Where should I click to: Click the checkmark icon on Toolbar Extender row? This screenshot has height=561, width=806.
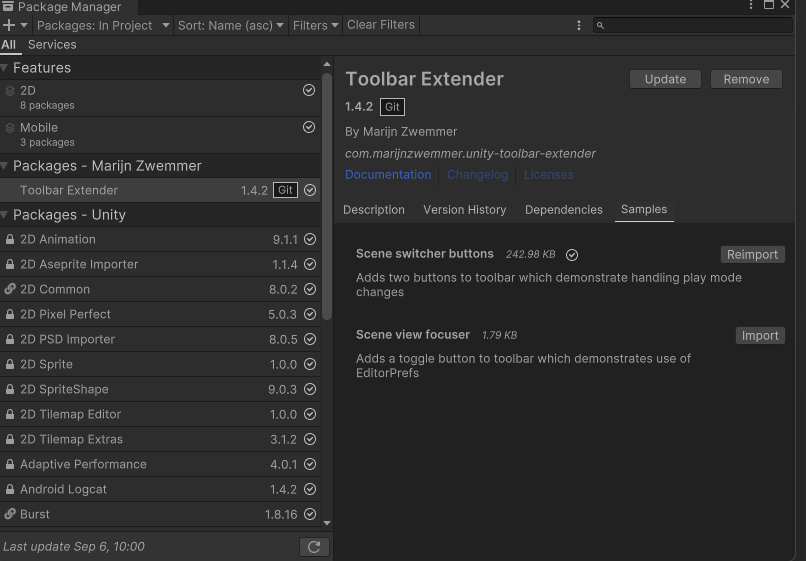pos(309,190)
